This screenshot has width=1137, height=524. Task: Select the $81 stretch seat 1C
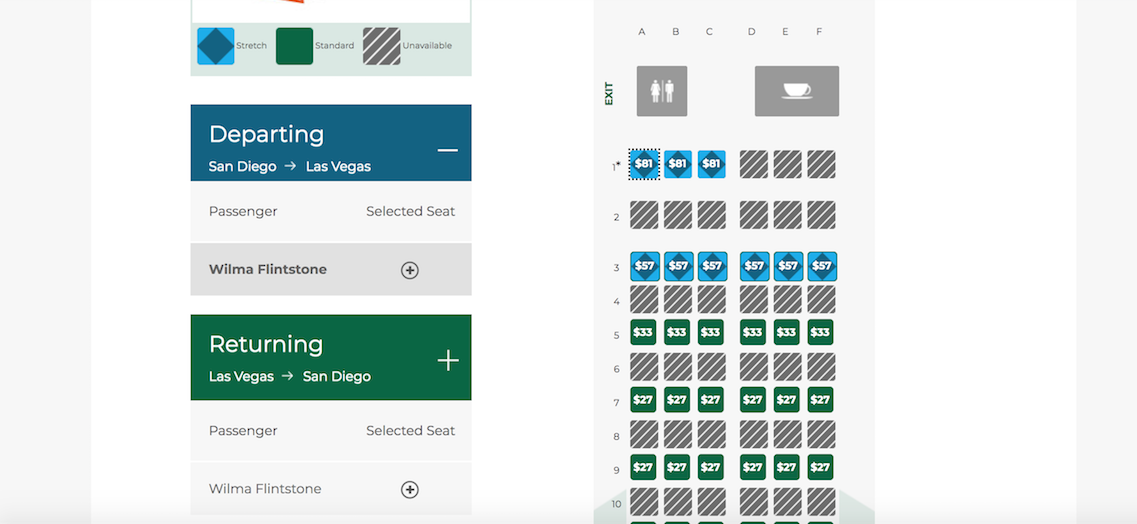coord(711,164)
